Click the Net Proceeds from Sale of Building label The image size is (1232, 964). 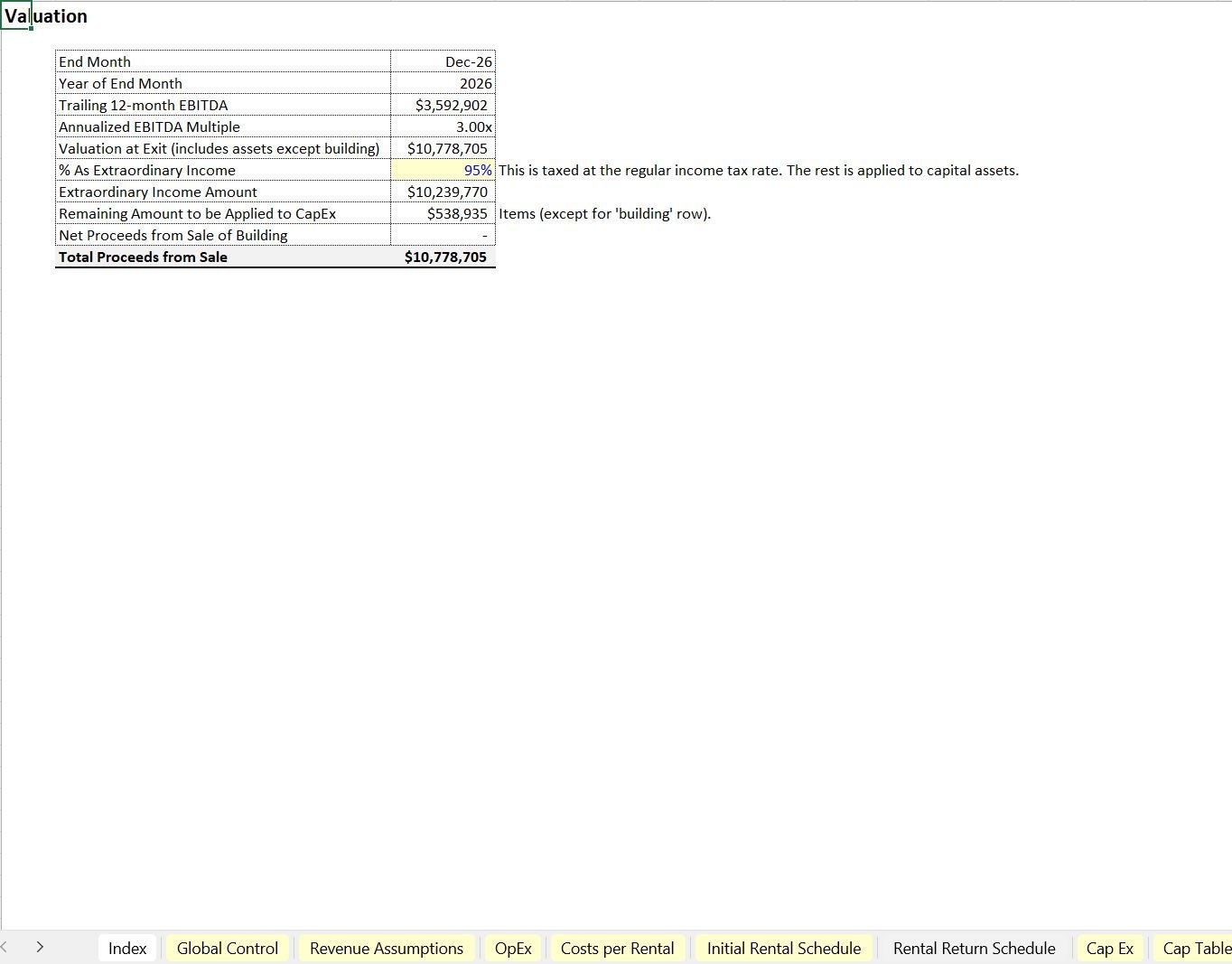coord(173,235)
